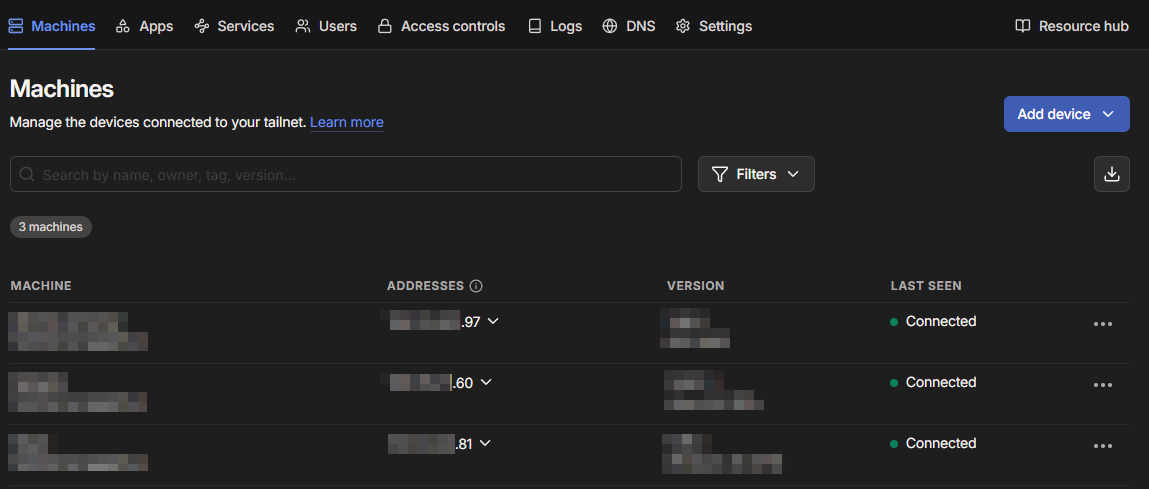
Task: Click the Add device button
Action: 1066,114
